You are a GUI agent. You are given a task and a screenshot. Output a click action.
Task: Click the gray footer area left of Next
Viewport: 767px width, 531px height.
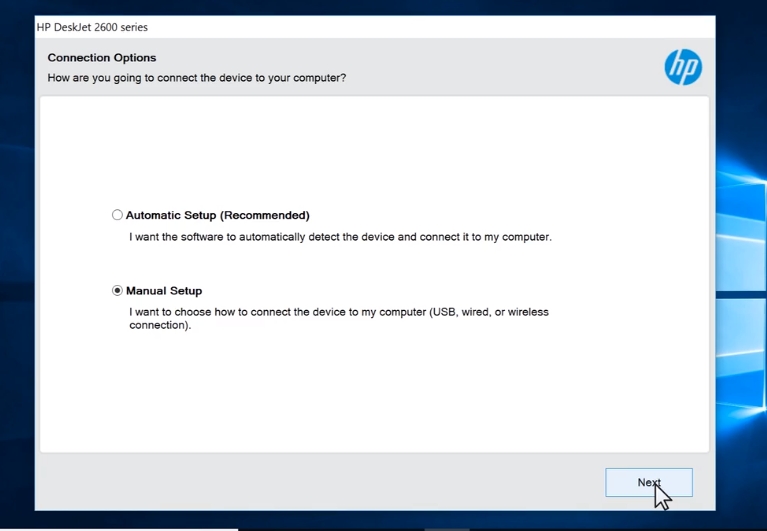(300, 482)
